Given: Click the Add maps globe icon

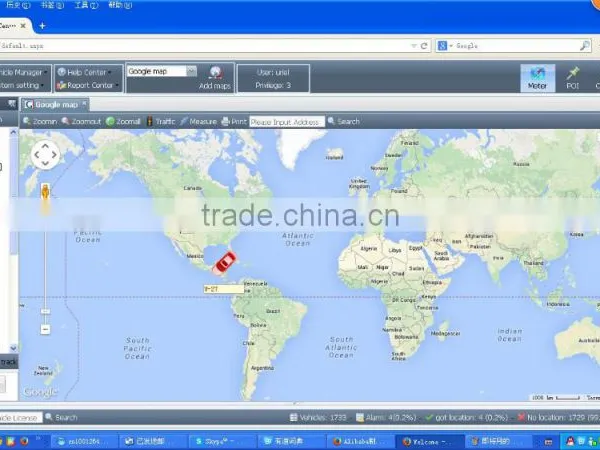Looking at the screenshot, I should click(x=215, y=73).
